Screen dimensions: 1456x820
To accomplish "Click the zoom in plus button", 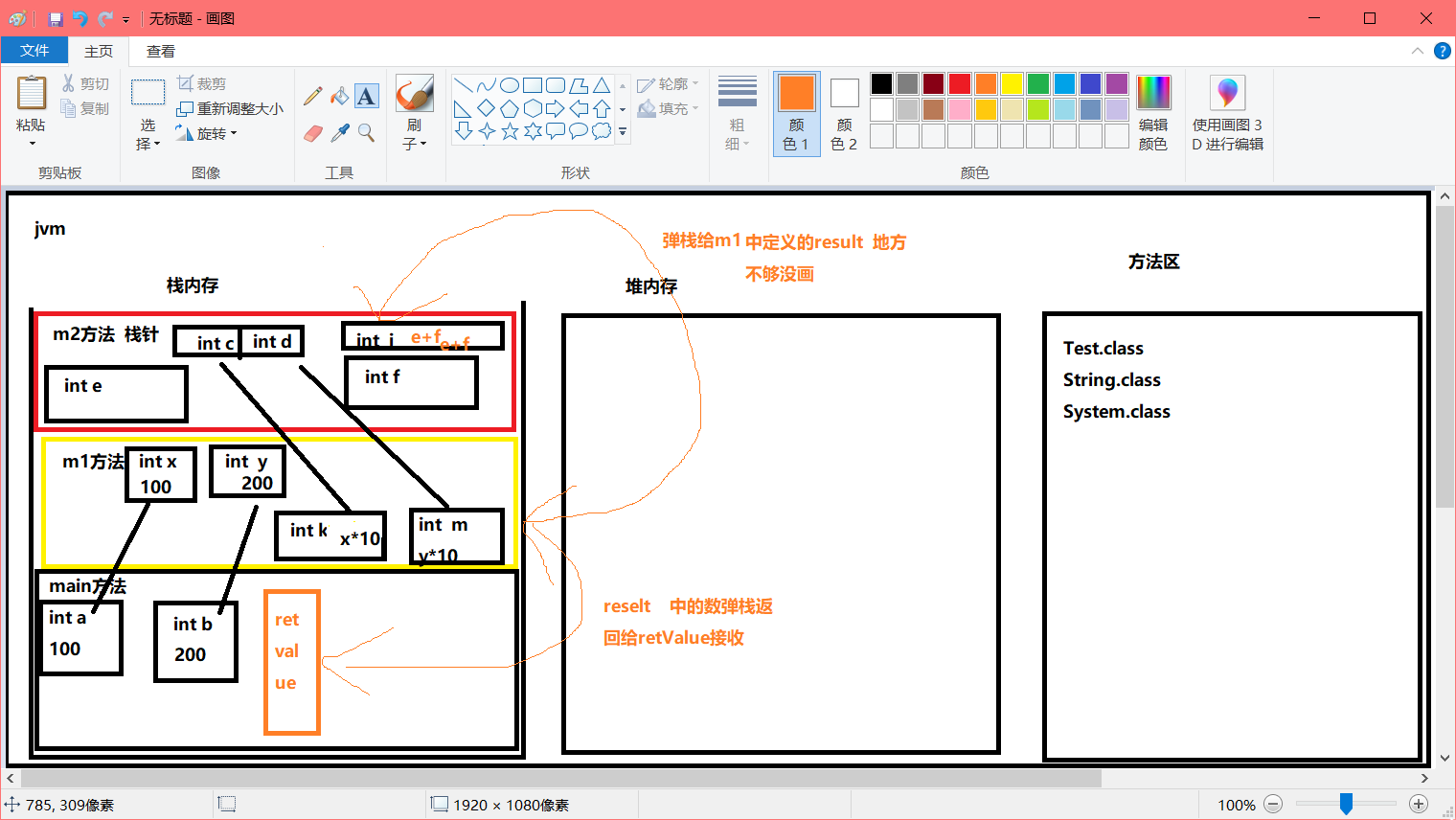I will pyautogui.click(x=1419, y=805).
